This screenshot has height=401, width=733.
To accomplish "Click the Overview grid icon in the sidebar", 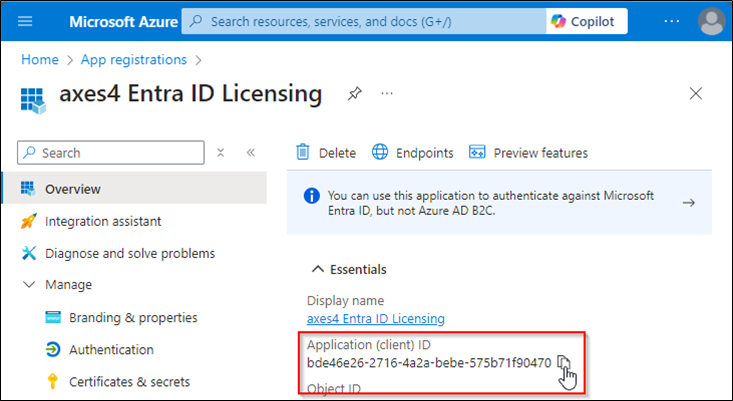I will (x=28, y=189).
